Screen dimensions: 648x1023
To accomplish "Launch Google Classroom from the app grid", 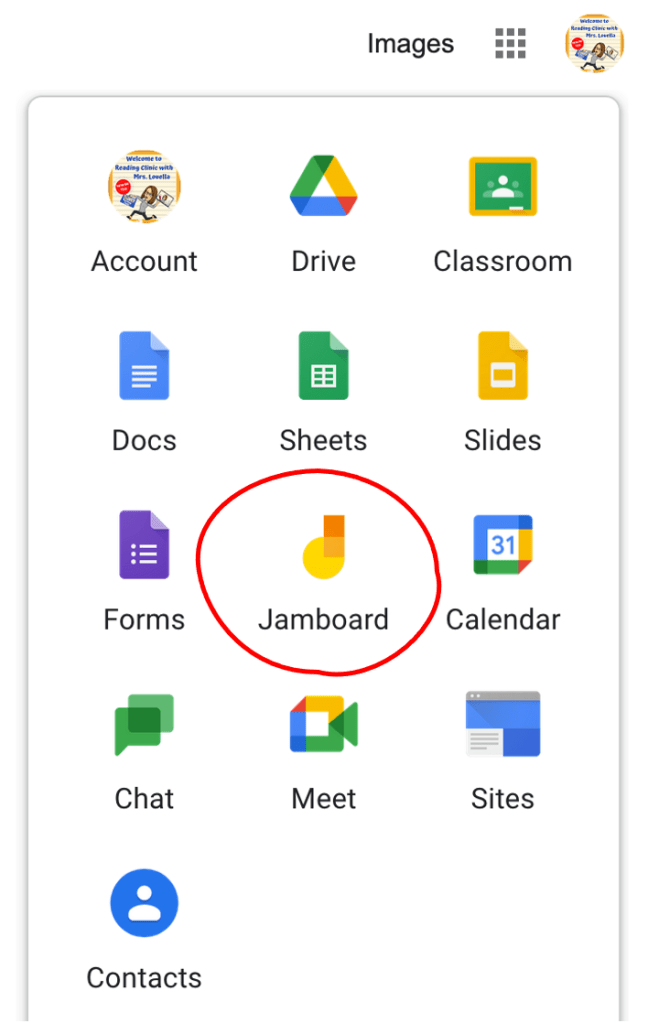I will (502, 187).
